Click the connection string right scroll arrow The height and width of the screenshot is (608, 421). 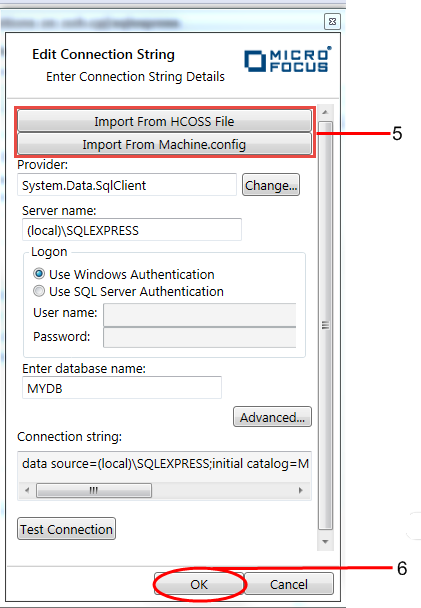click(300, 491)
